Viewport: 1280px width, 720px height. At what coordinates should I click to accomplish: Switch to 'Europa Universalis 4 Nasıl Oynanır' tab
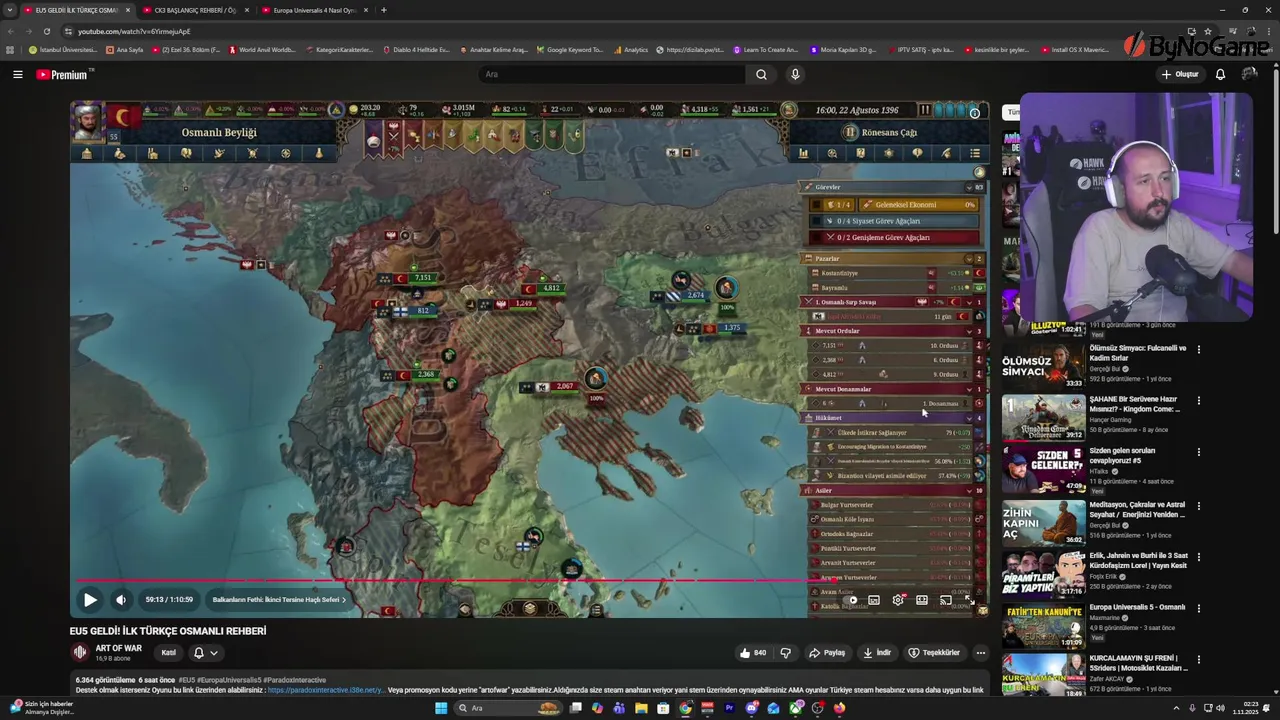point(314,10)
